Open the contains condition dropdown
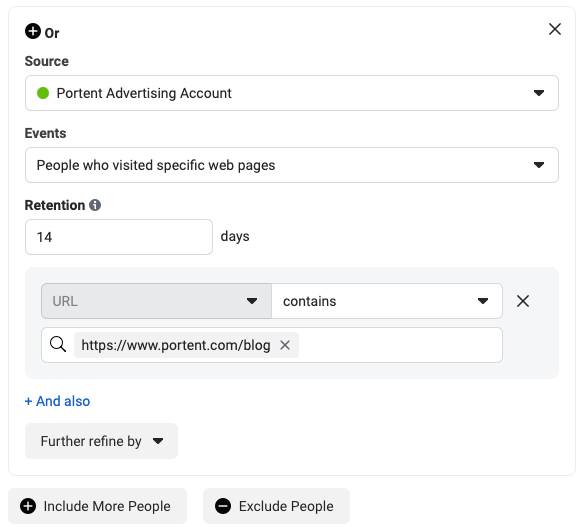Image resolution: width=586 pixels, height=527 pixels. pos(387,301)
